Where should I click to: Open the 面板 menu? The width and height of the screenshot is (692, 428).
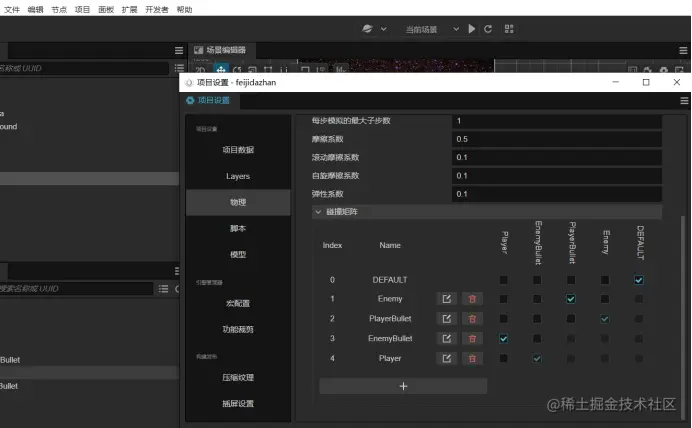pos(106,9)
